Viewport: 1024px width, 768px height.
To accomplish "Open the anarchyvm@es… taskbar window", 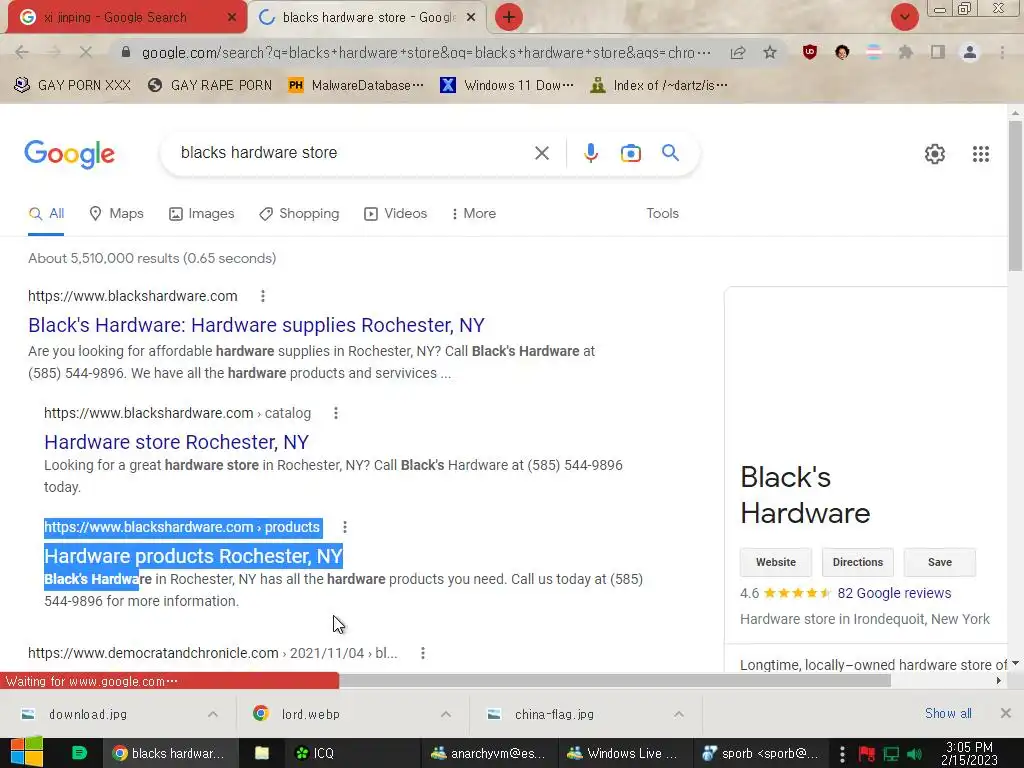I will 488,753.
